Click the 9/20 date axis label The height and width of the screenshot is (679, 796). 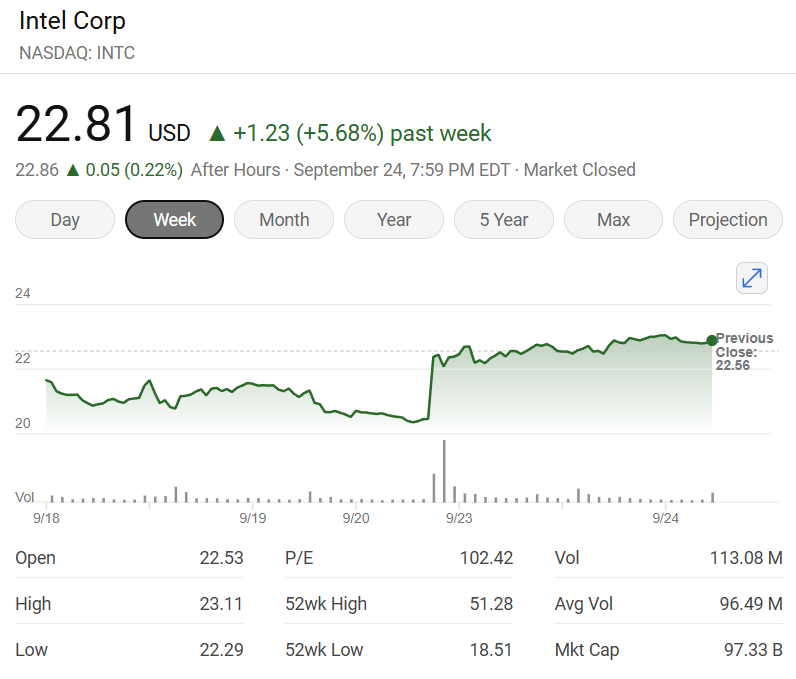356,518
